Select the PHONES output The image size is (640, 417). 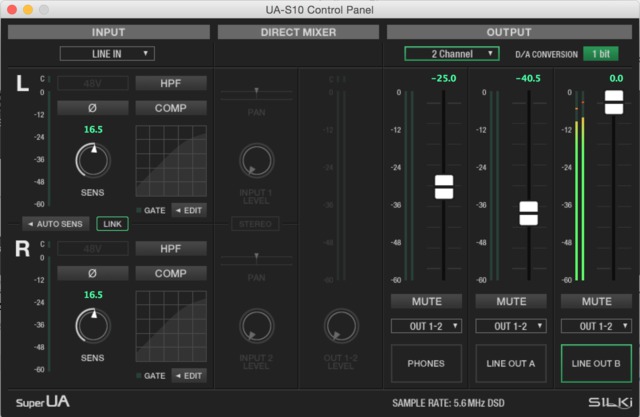pyautogui.click(x=426, y=364)
